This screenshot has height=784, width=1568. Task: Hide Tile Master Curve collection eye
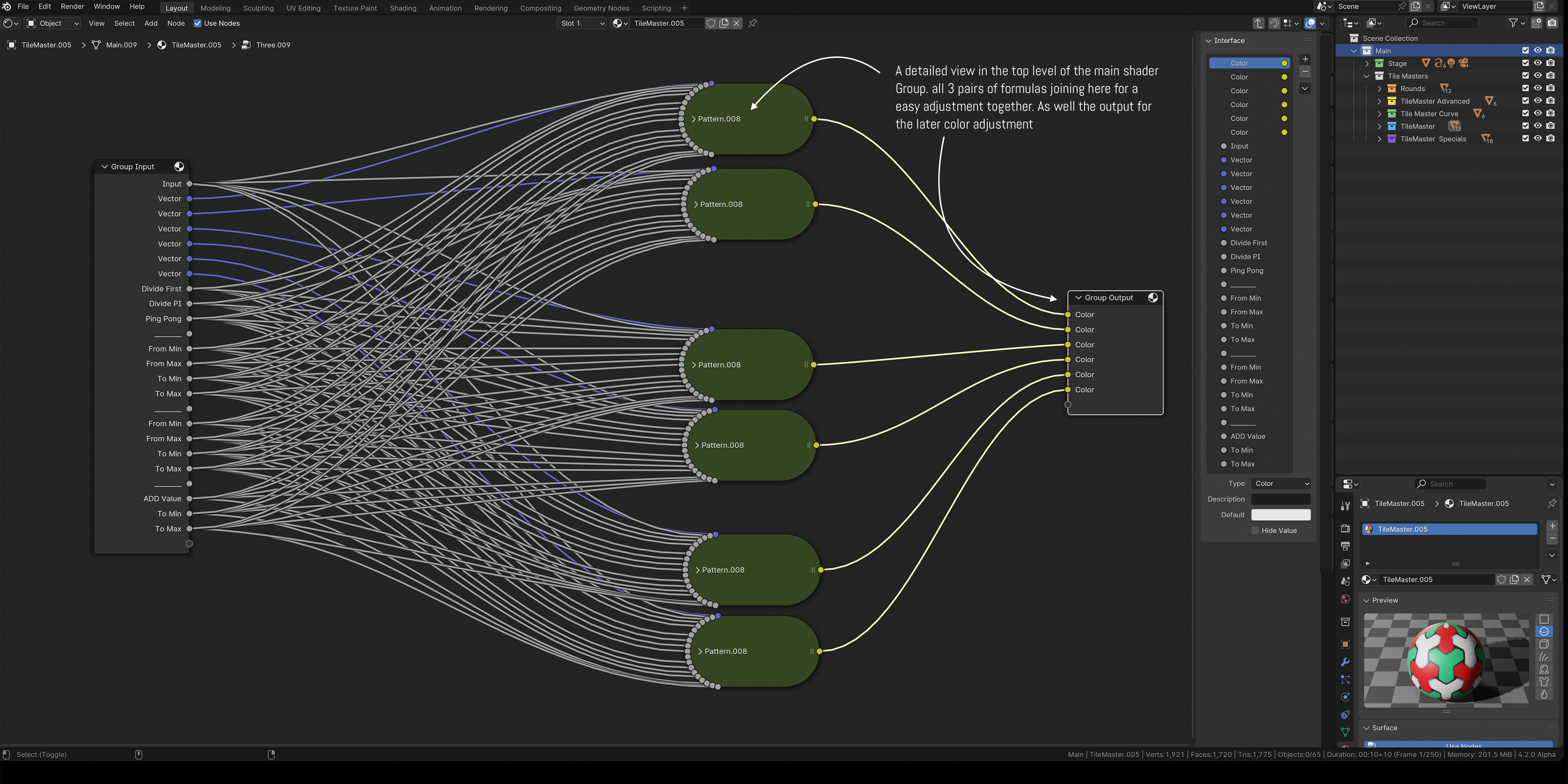coord(1538,114)
